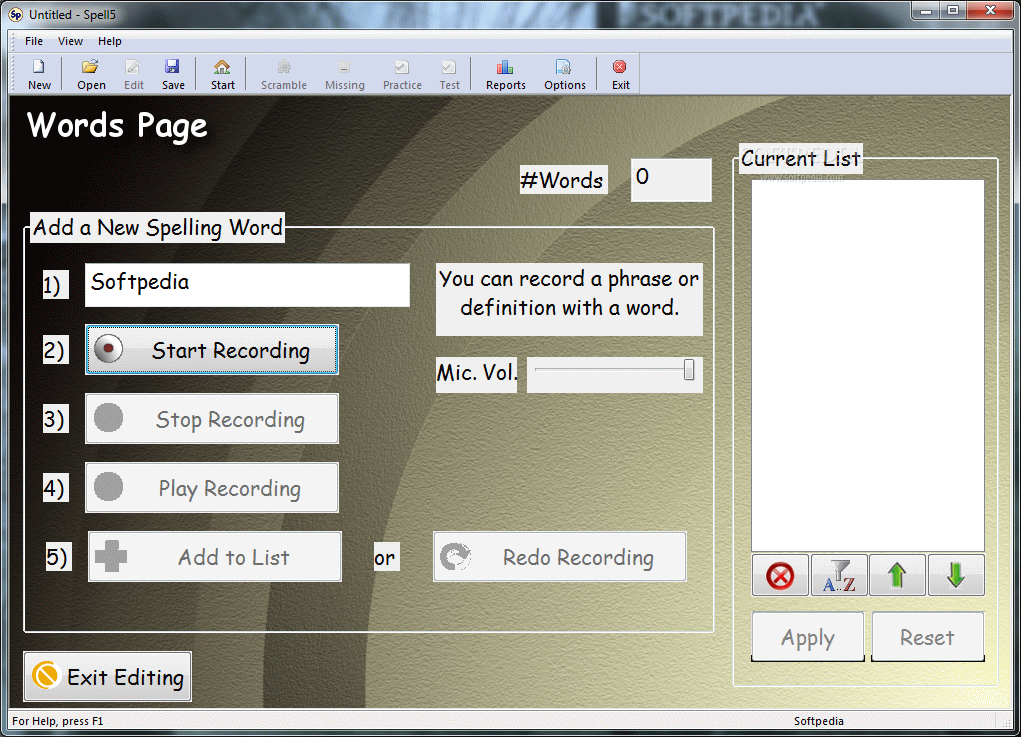Screen dimensions: 1021x737
Task: View Reports from toolbar
Action: coord(505,74)
